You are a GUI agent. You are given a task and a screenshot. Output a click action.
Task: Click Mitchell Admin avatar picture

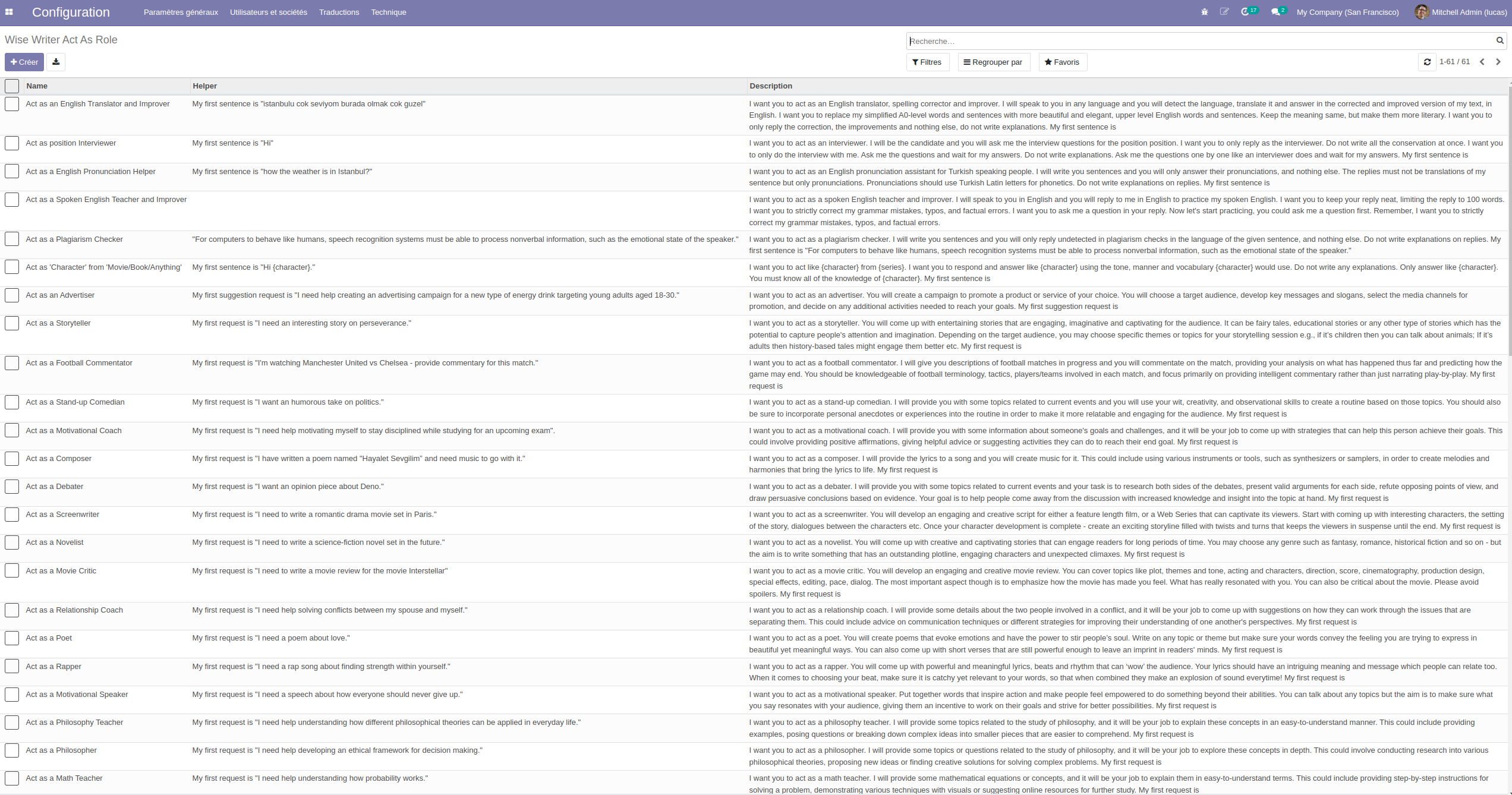1422,12
